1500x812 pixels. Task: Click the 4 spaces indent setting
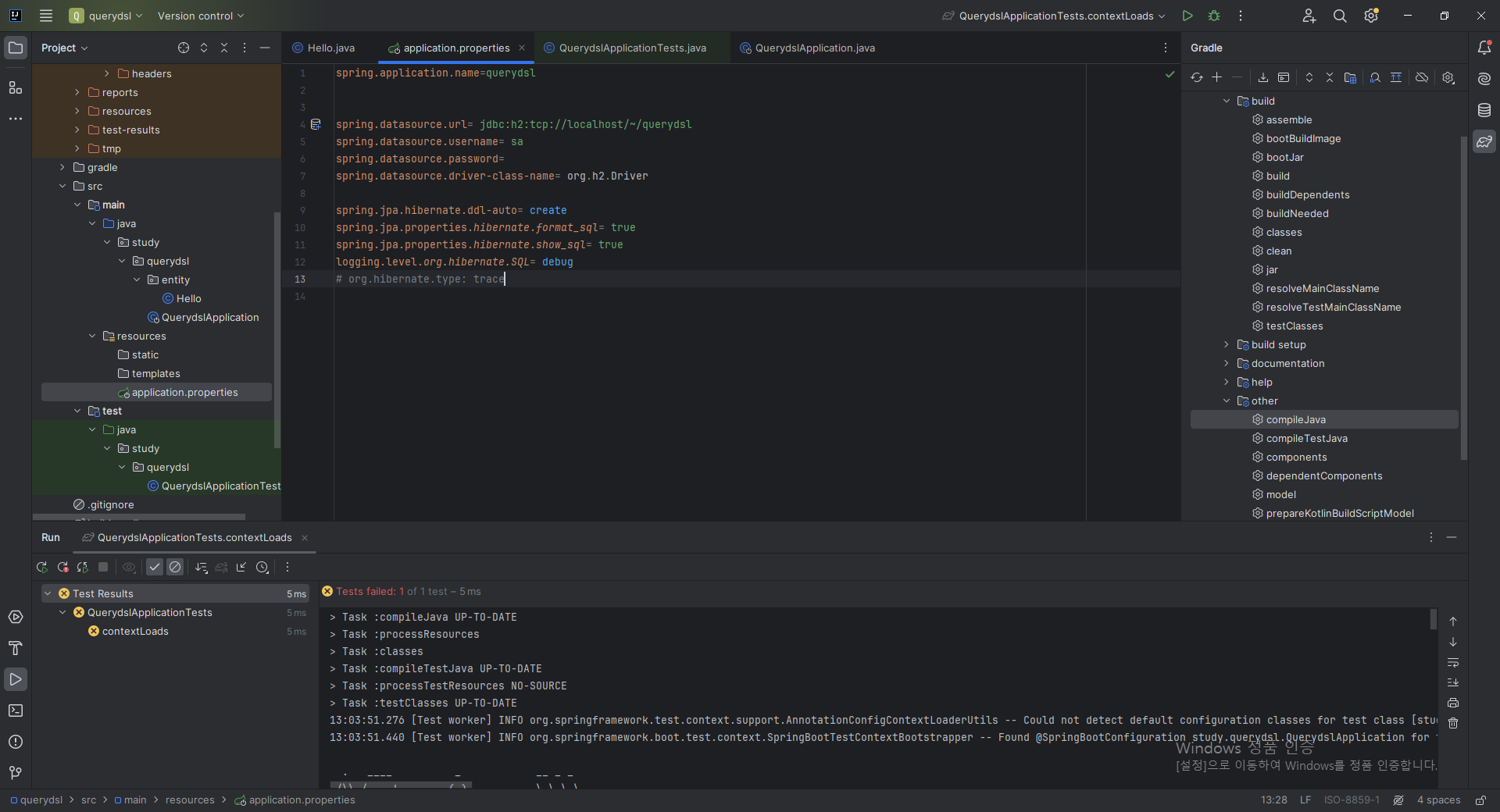pos(1438,800)
